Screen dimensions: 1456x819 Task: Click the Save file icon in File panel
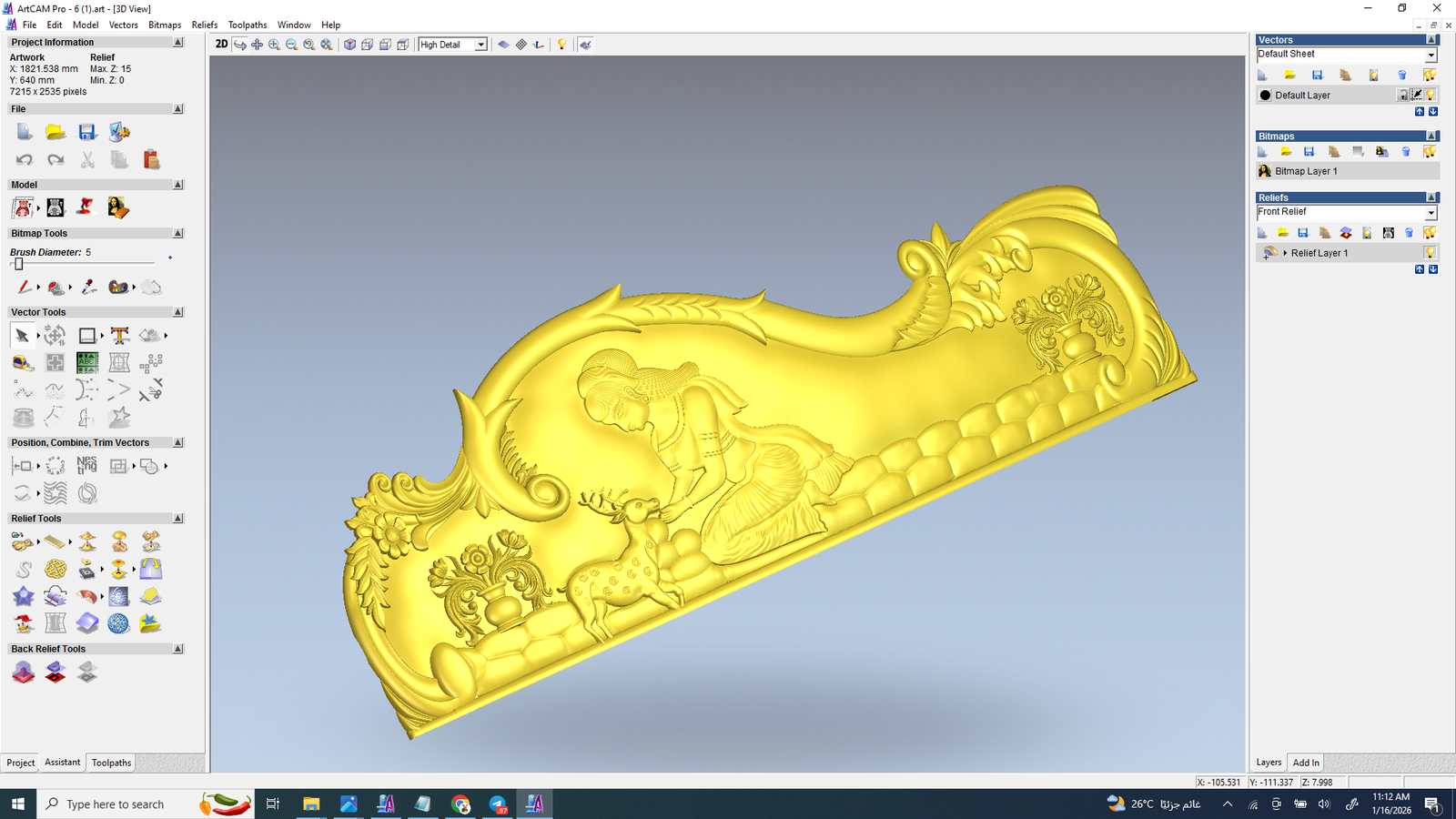coord(87,133)
